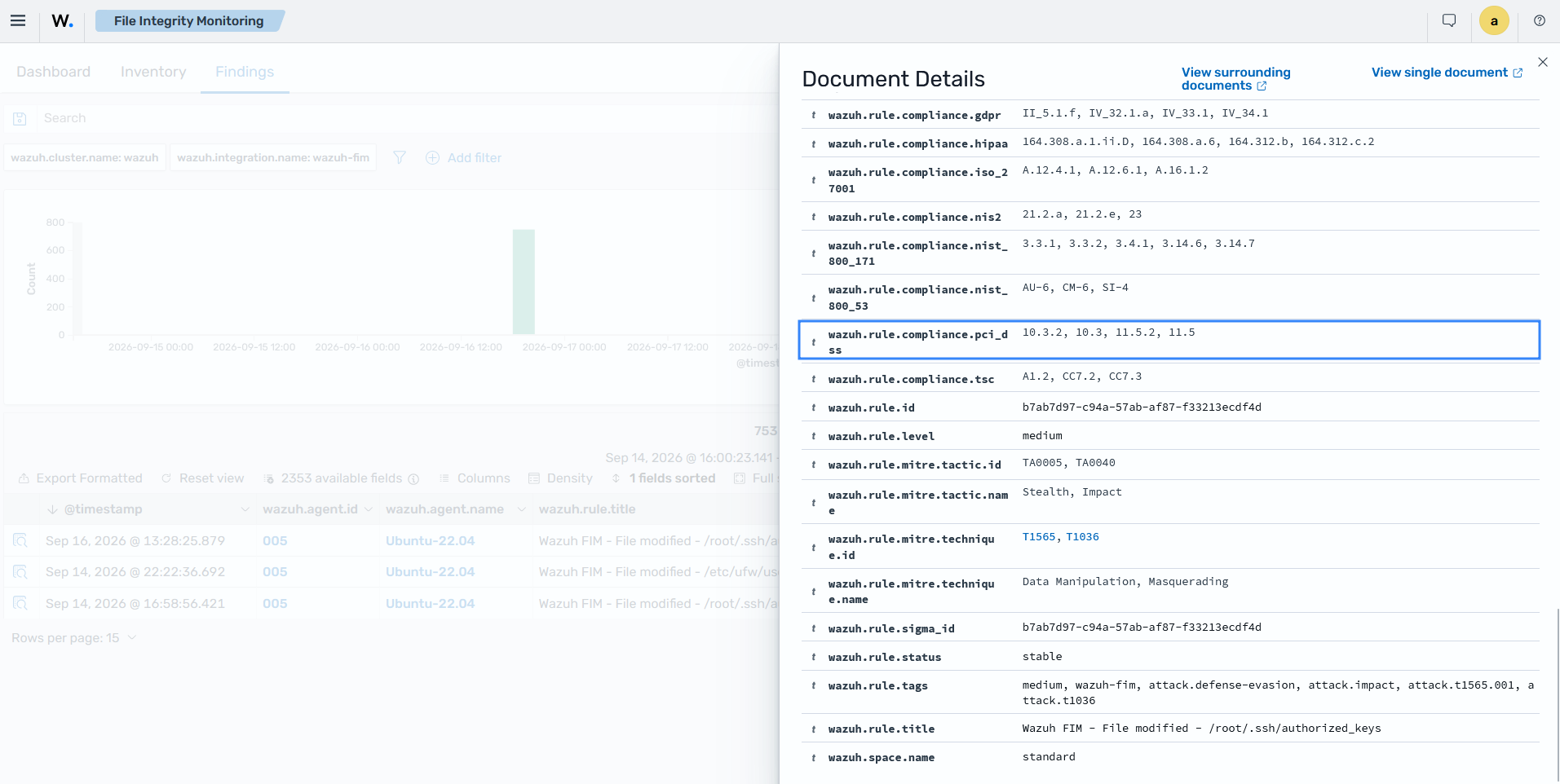
Task: Click Export Formatted button
Action: [x=80, y=478]
